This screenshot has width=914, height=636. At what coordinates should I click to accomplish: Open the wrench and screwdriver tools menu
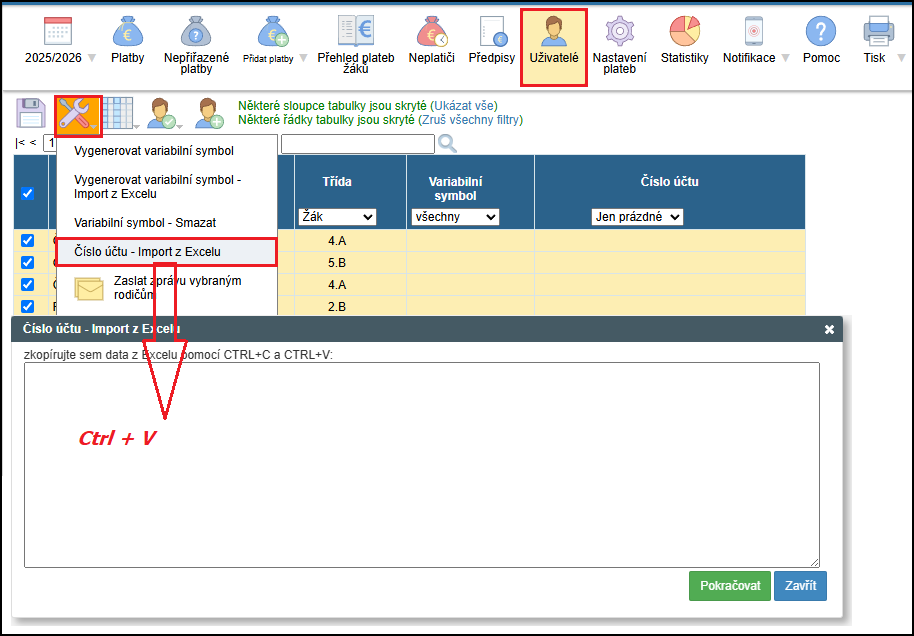tap(78, 114)
